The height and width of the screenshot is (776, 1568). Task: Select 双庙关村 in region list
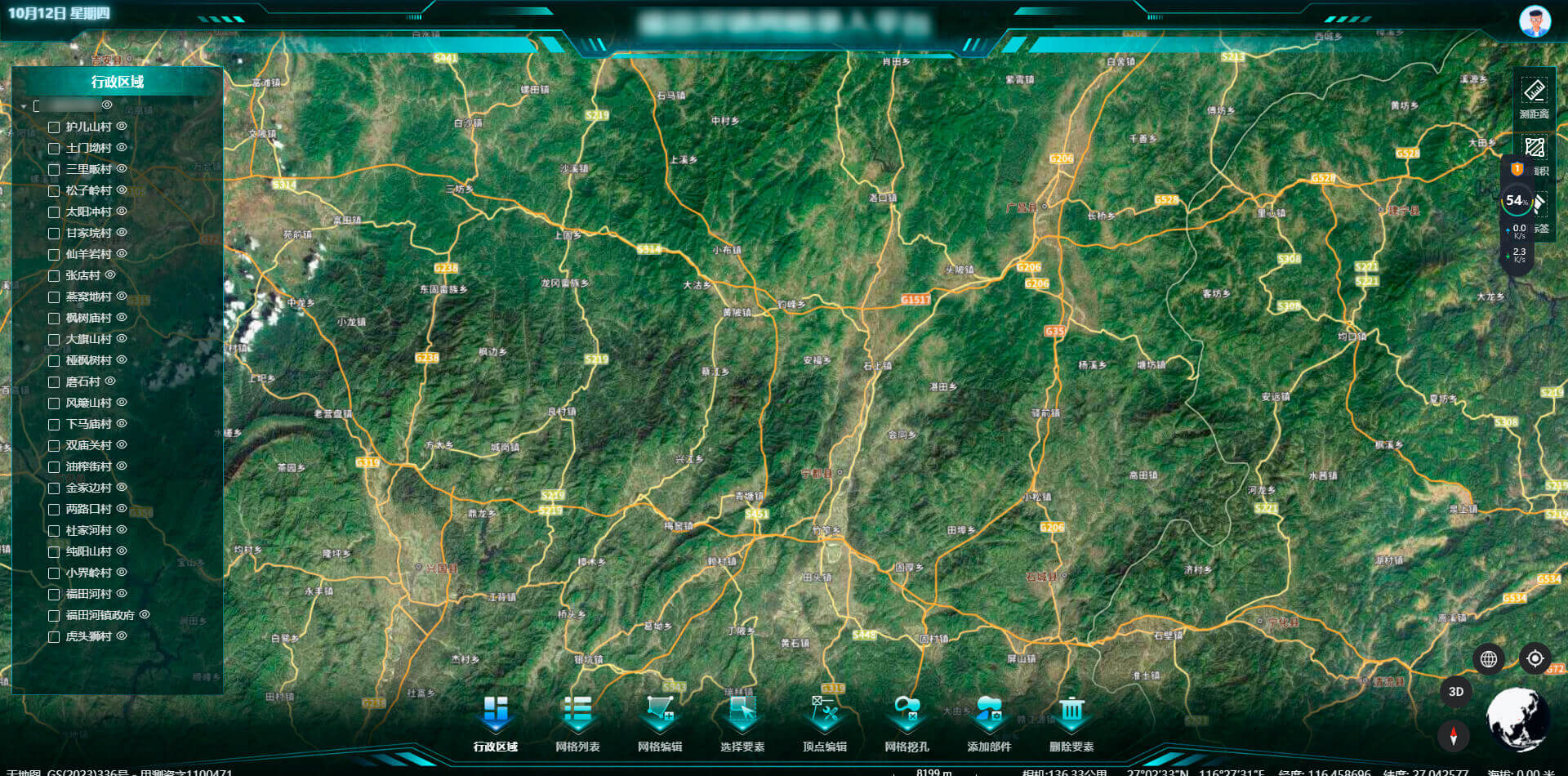click(88, 445)
